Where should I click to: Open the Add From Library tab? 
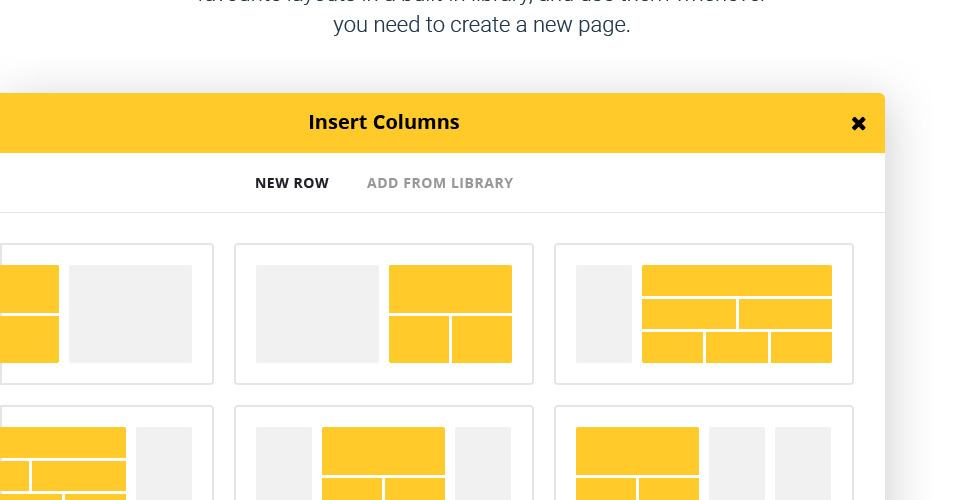click(440, 183)
